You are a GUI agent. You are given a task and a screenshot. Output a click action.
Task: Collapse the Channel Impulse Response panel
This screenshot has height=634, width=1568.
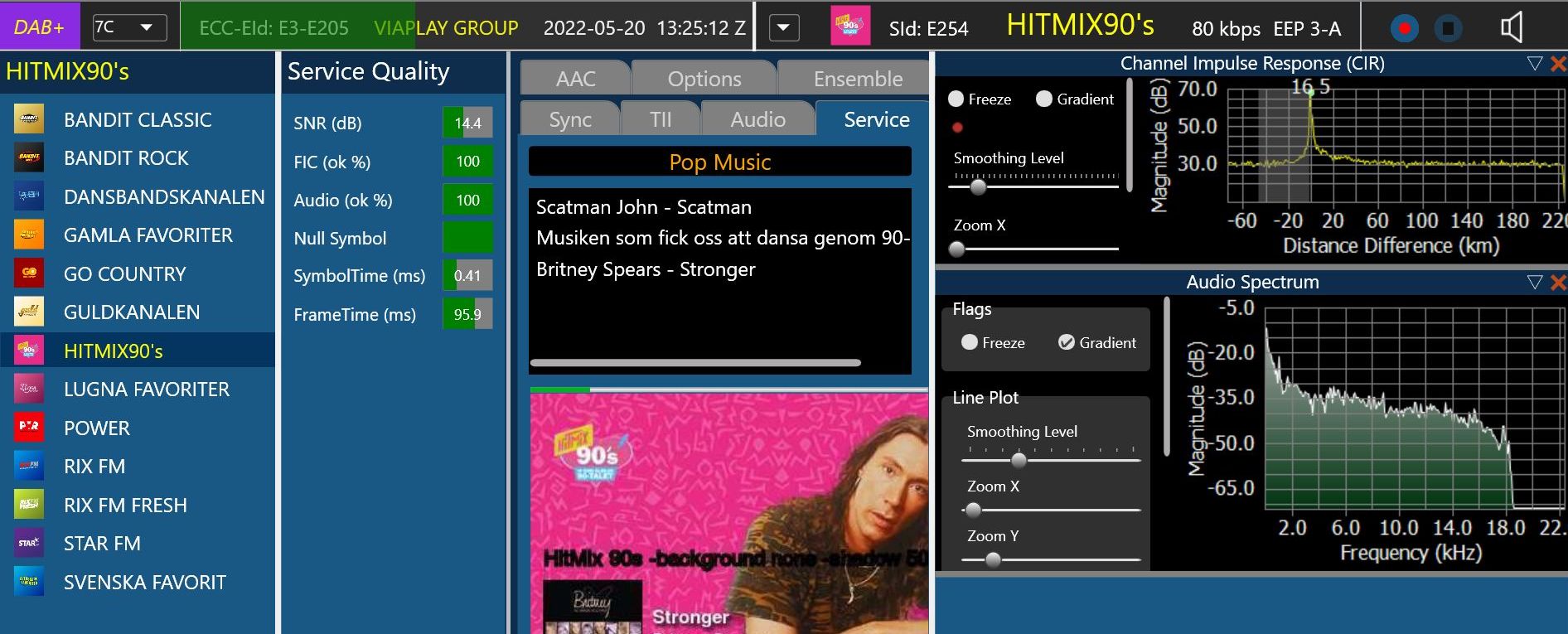1534,64
